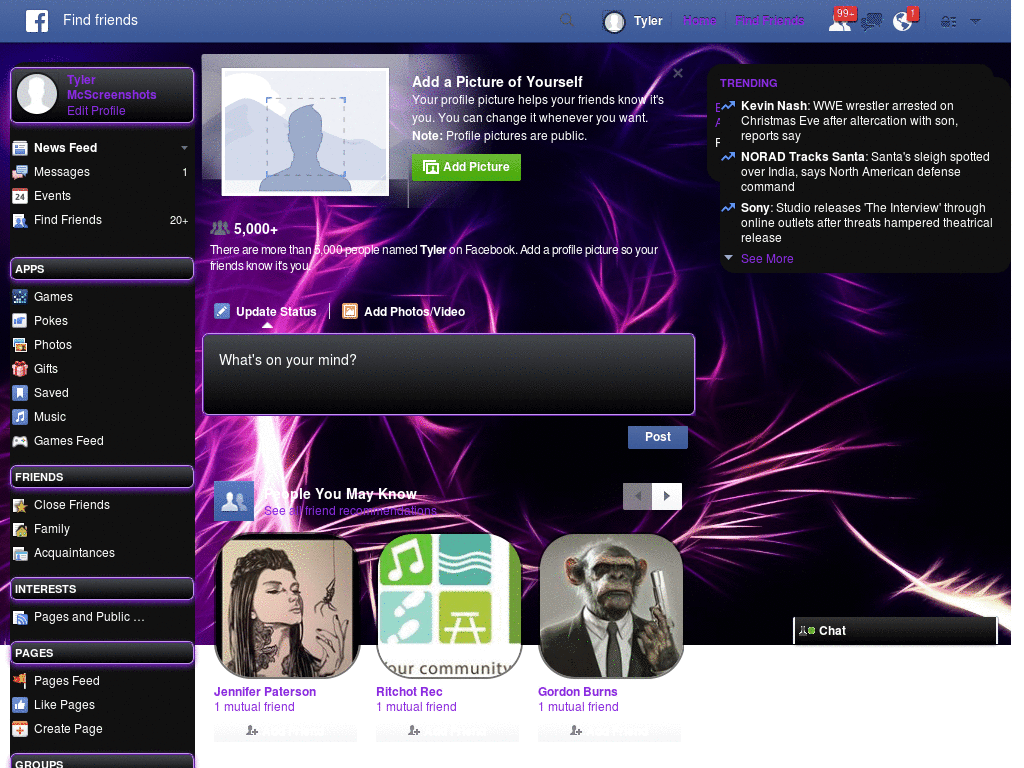Click the blue Post button

click(658, 437)
